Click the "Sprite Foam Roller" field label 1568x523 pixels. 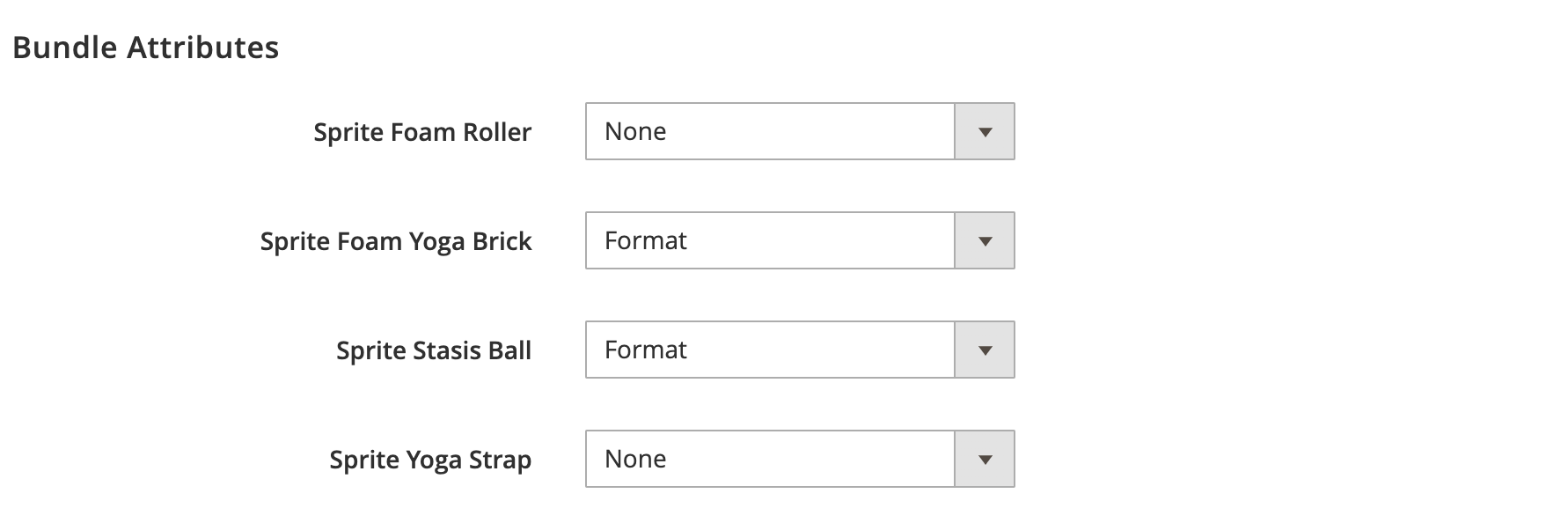(x=422, y=132)
